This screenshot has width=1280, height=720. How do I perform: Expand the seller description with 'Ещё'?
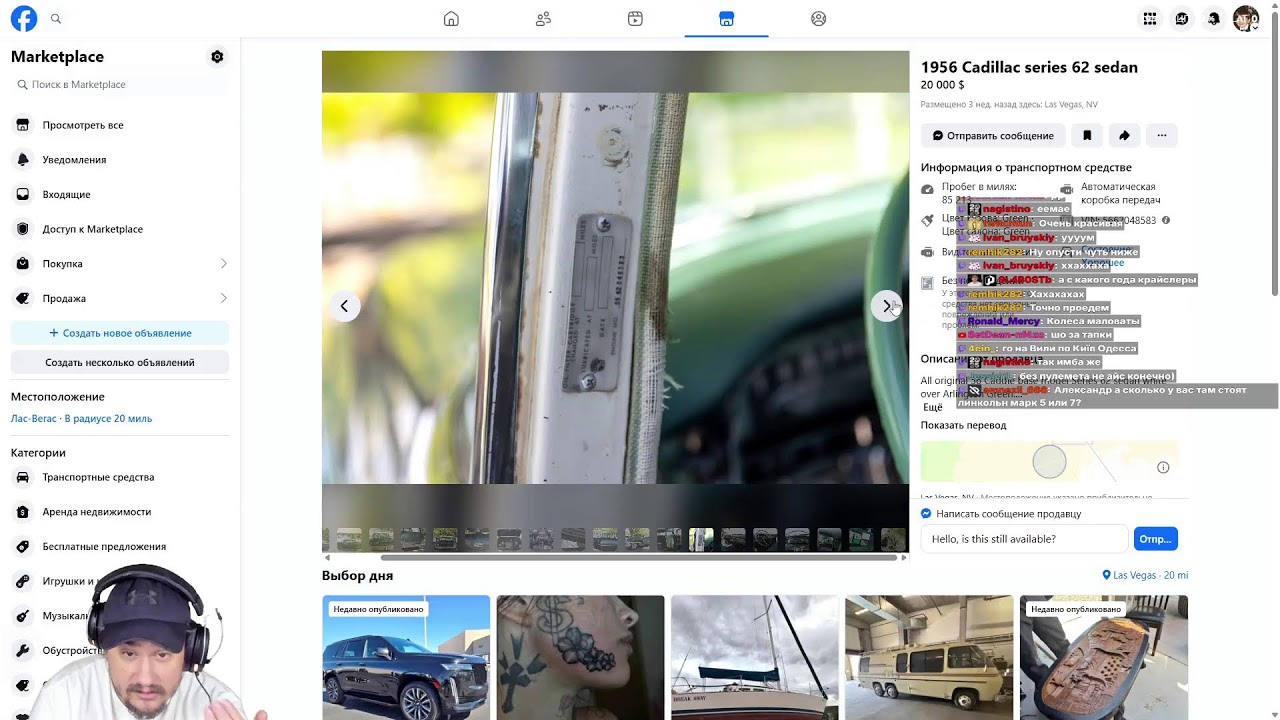click(932, 407)
